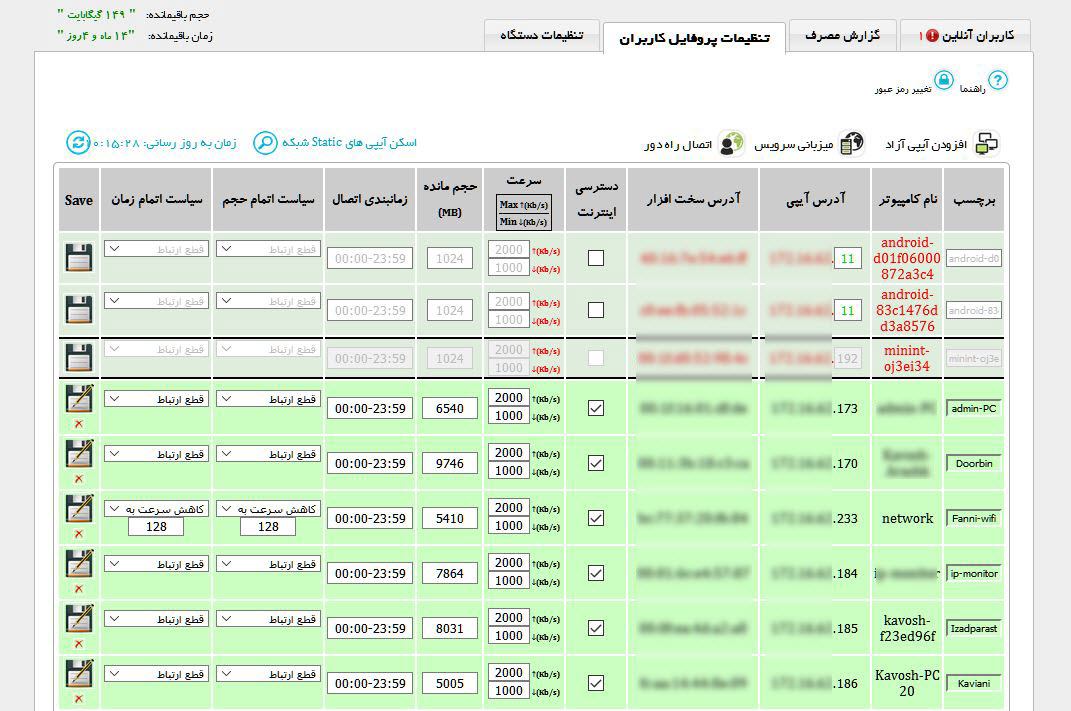Image resolution: width=1071 pixels, height=711 pixels.
Task: Delete the Izadparast row with red X
Action: coord(79,644)
